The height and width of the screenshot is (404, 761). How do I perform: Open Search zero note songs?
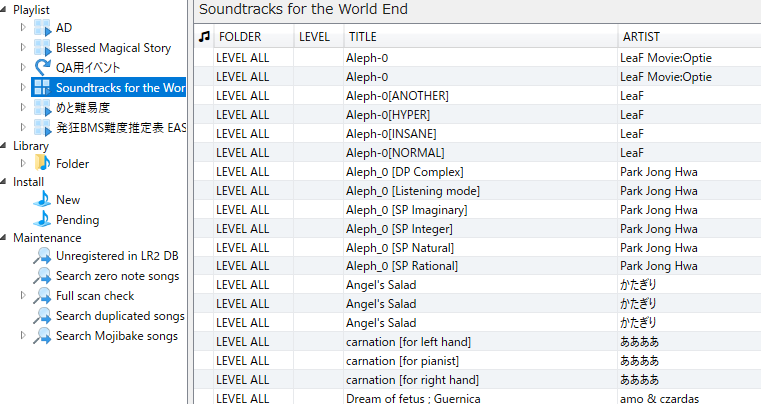[117, 276]
